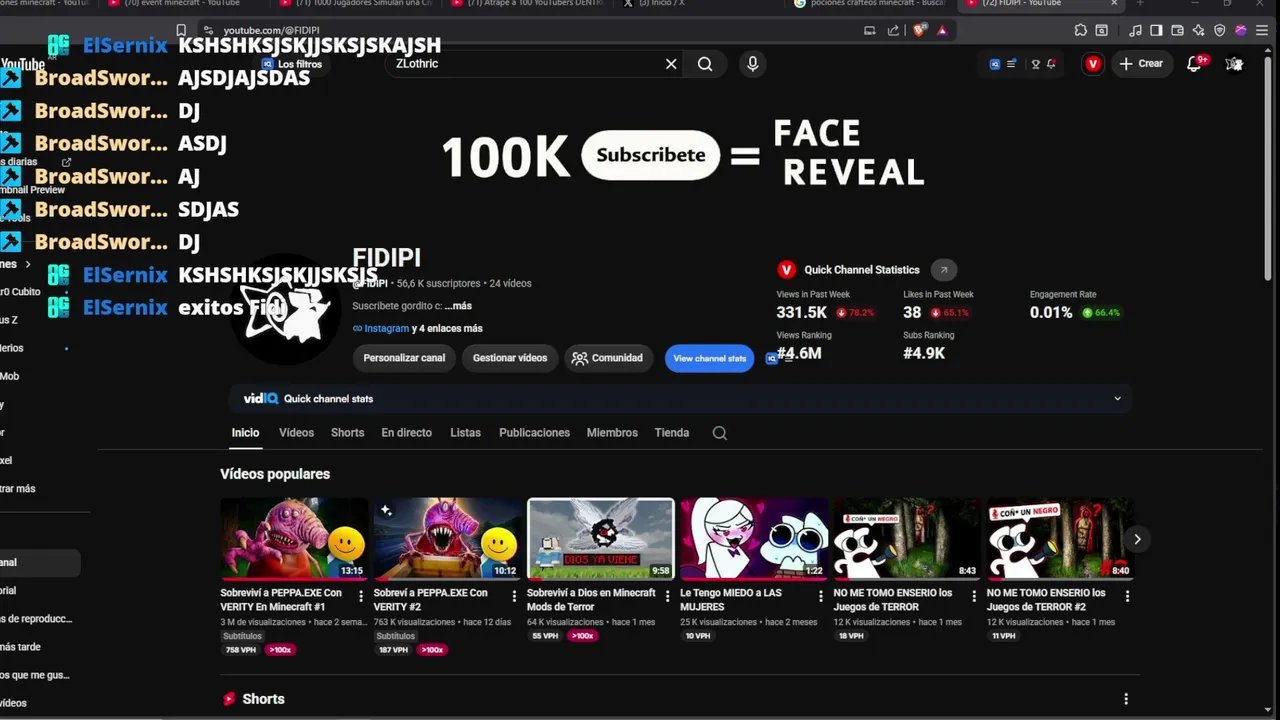1280x720 pixels.
Task: Open Juegos de TERROR 8:43 video thumbnail
Action: [907, 539]
